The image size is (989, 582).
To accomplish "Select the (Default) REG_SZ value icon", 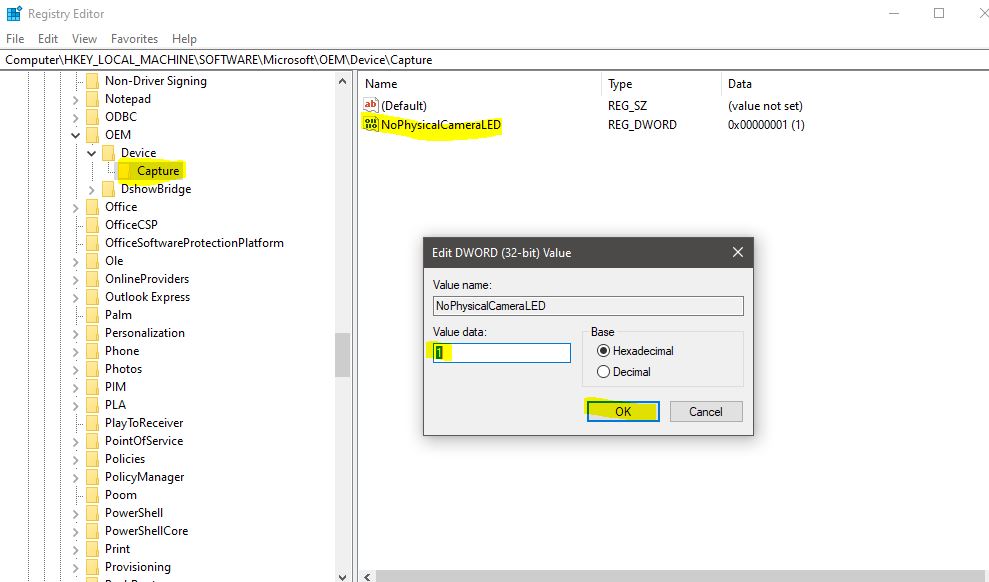I will pos(370,105).
